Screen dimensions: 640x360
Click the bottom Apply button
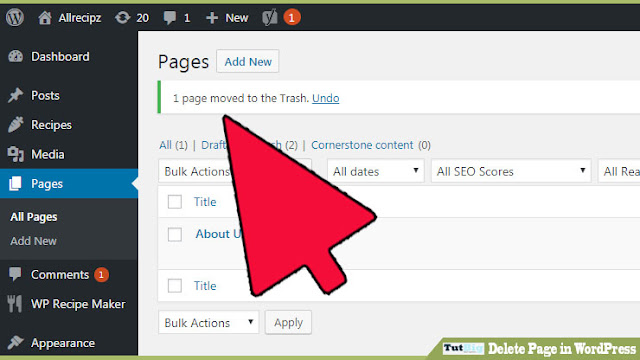288,323
